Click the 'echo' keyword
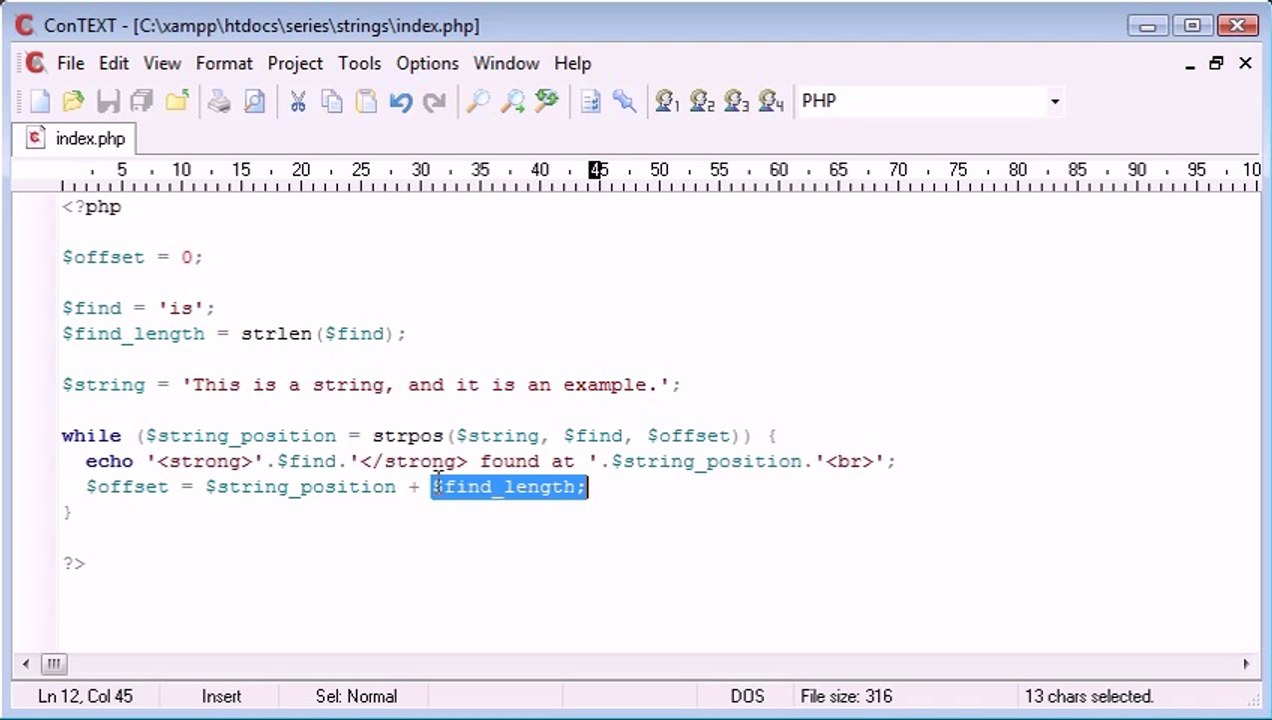Image resolution: width=1272 pixels, height=720 pixels. [109, 461]
